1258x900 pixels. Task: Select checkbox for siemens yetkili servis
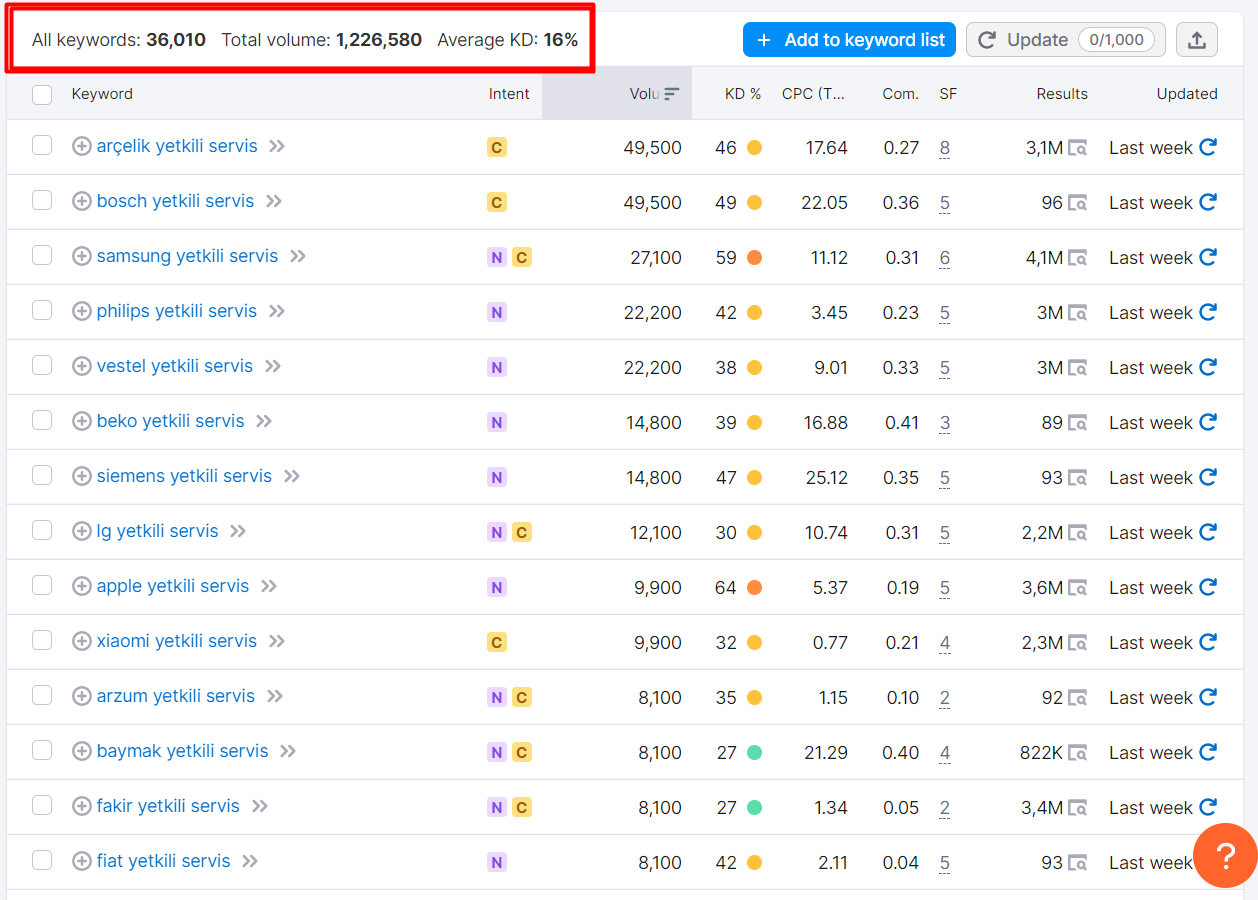tap(42, 476)
